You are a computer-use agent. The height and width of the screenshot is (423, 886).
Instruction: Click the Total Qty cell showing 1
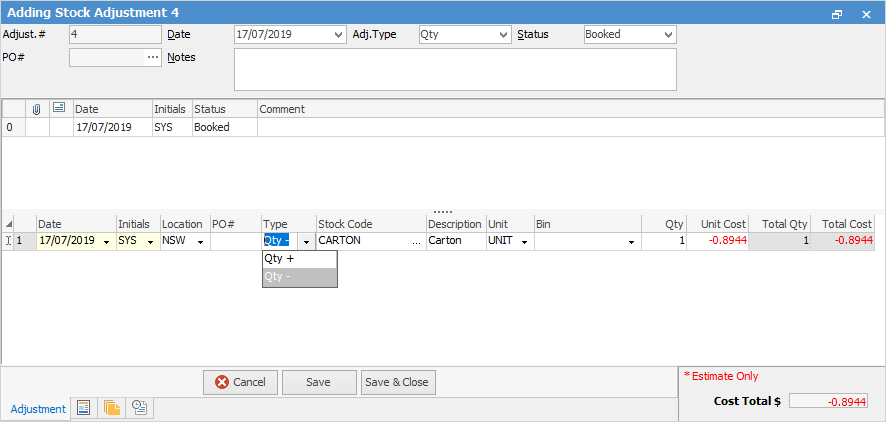tap(780, 241)
